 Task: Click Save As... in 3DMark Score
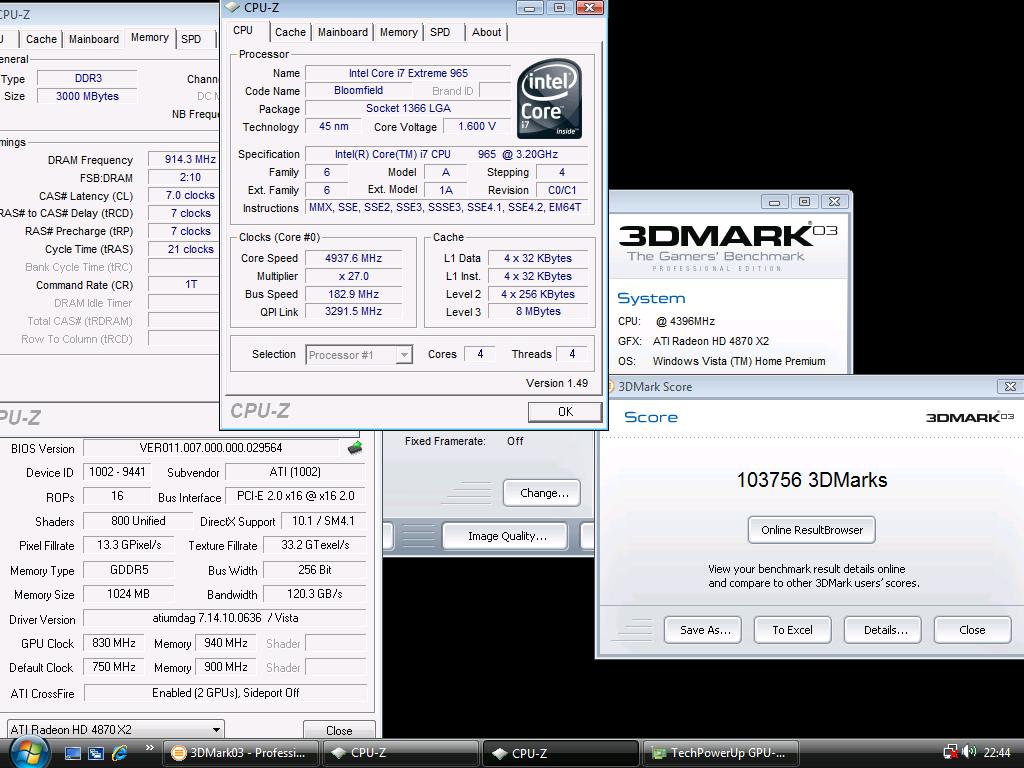703,630
